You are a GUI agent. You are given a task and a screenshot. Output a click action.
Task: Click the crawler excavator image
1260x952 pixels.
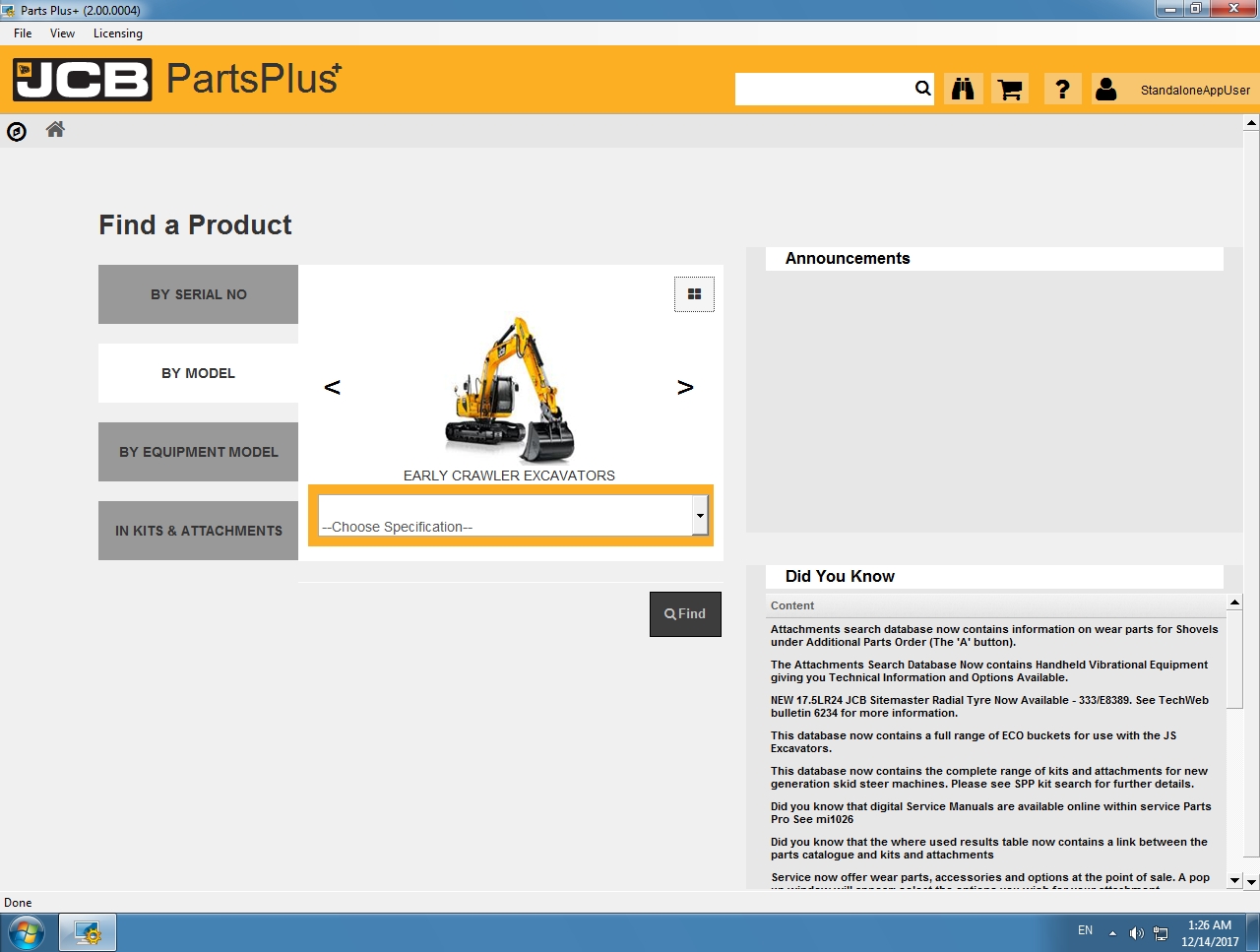click(x=509, y=390)
